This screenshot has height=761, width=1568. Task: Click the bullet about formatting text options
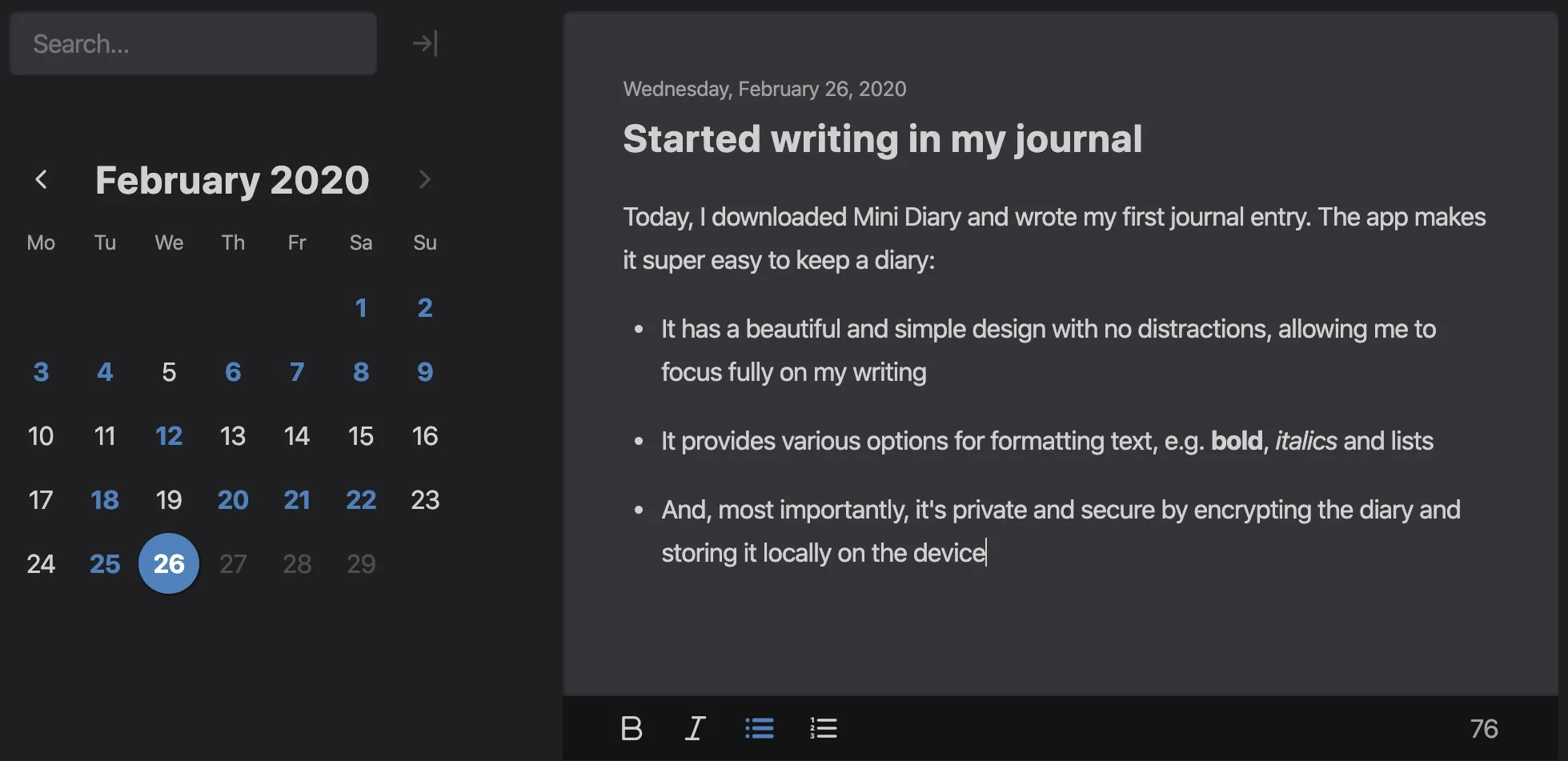(x=1047, y=441)
